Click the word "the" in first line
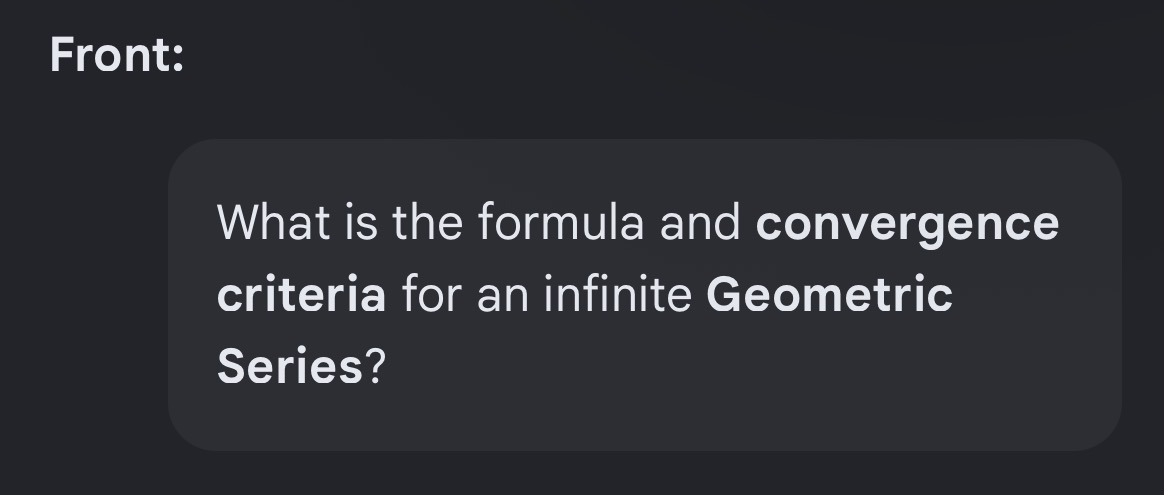1164x495 pixels. (x=428, y=223)
